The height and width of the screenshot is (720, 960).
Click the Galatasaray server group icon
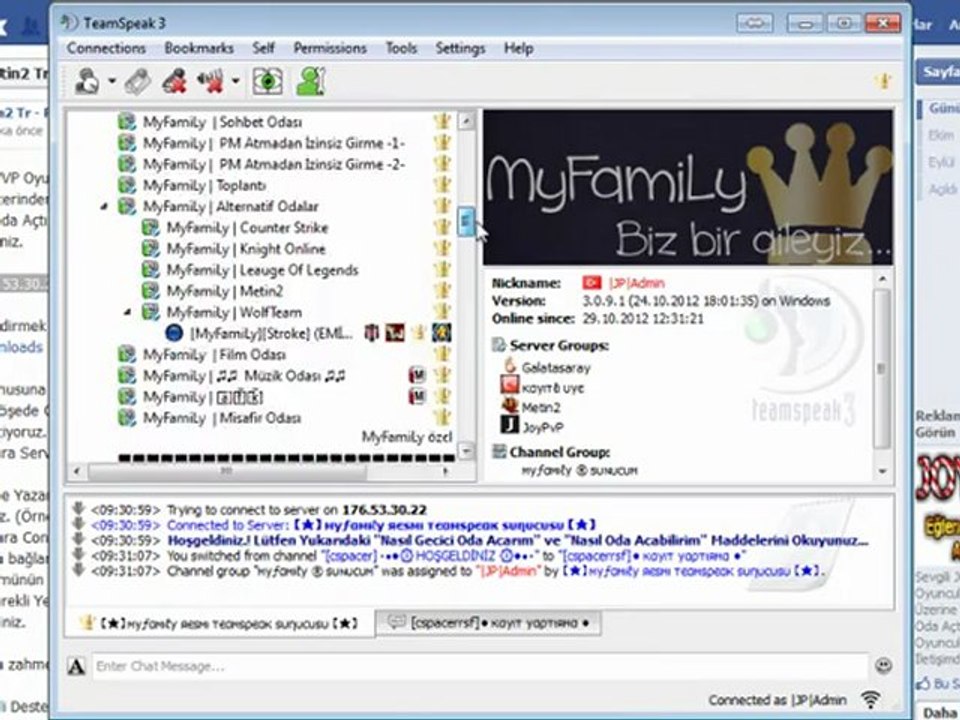509,366
